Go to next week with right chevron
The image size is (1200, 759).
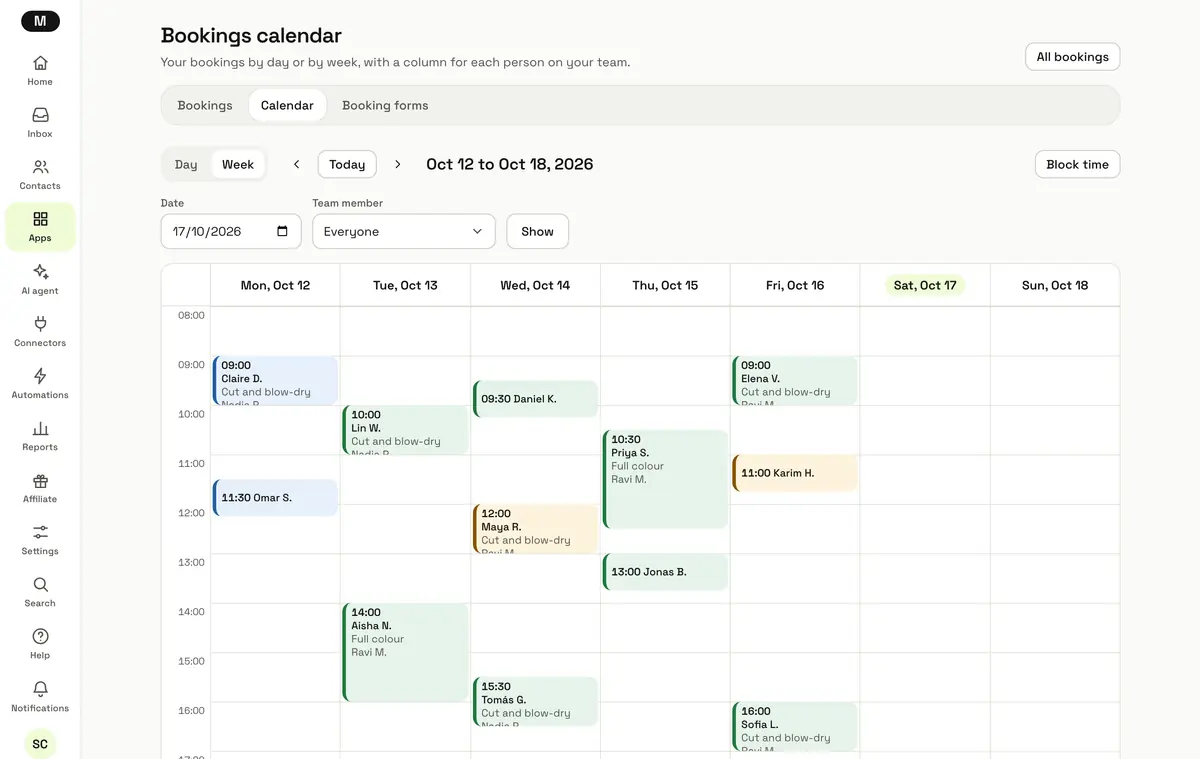click(398, 164)
